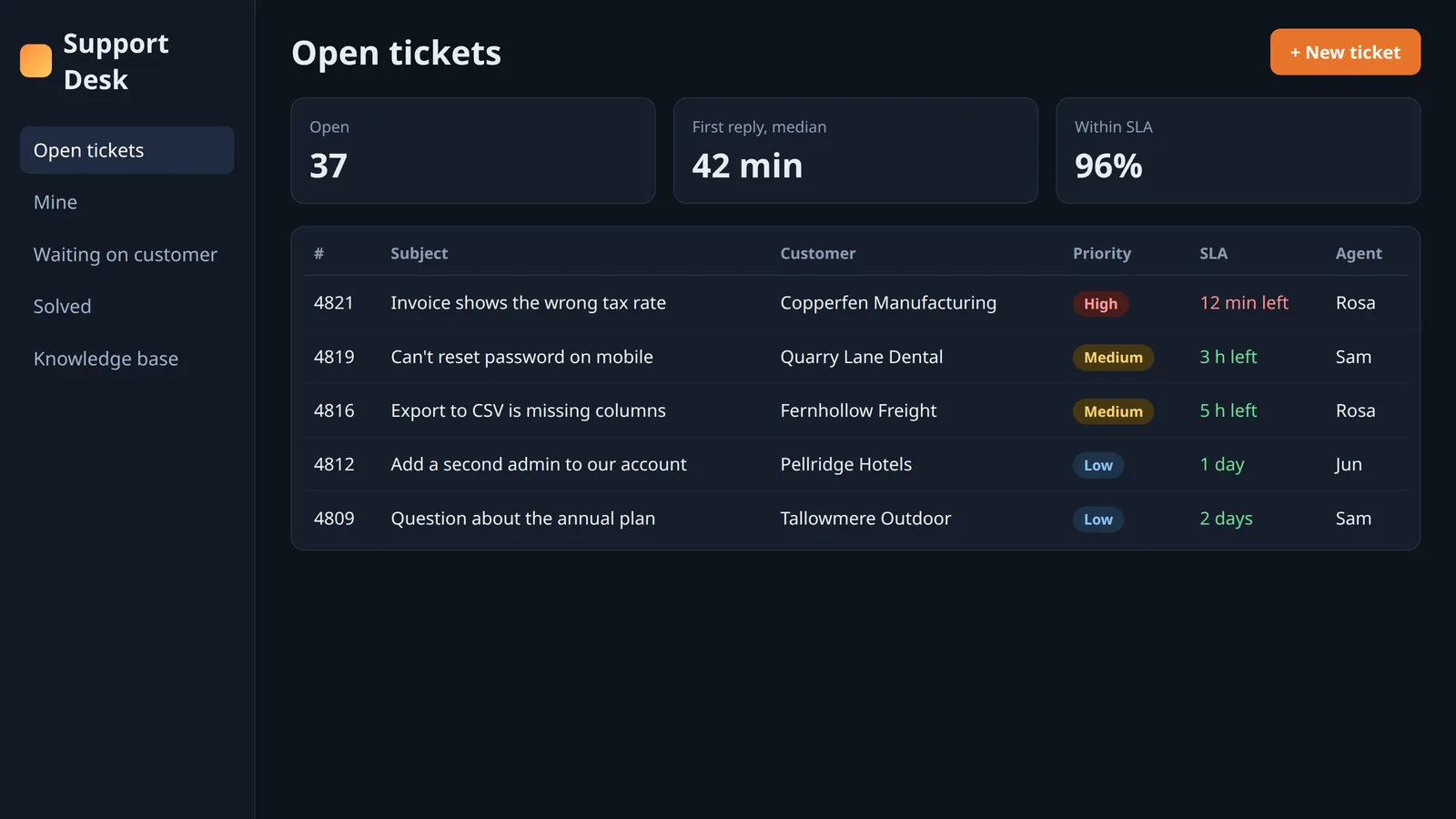Click agent Jun on ticket 4812
Screen dimensions: 1456x819
1348,464
